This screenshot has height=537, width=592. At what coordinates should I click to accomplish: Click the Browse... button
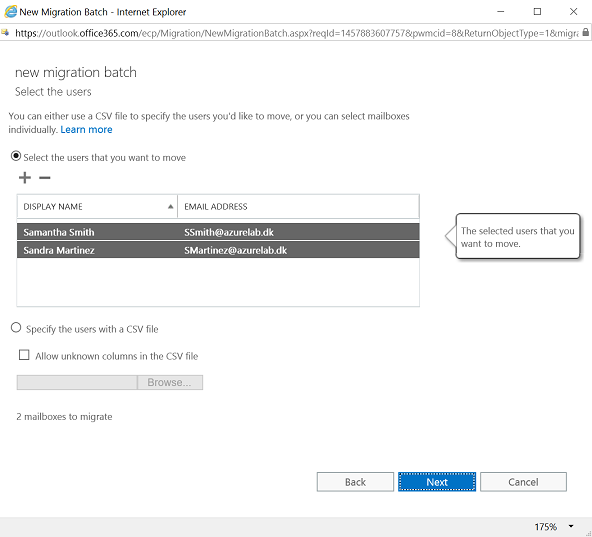pos(170,382)
